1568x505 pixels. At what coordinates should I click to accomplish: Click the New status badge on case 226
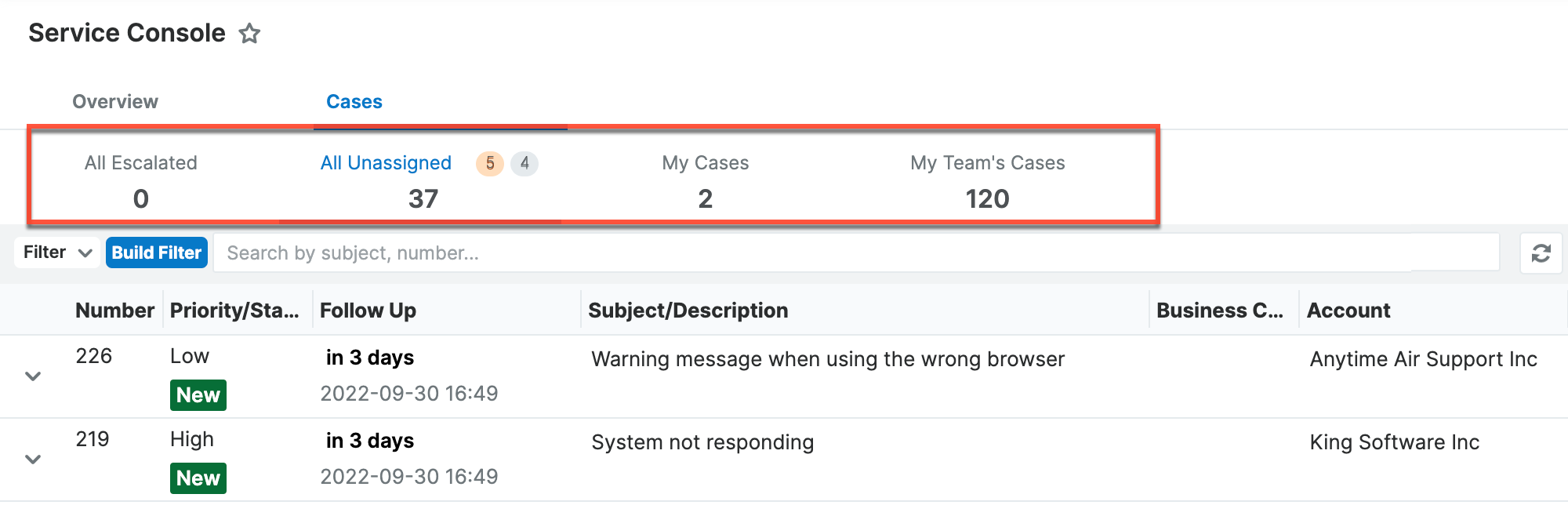pos(198,395)
